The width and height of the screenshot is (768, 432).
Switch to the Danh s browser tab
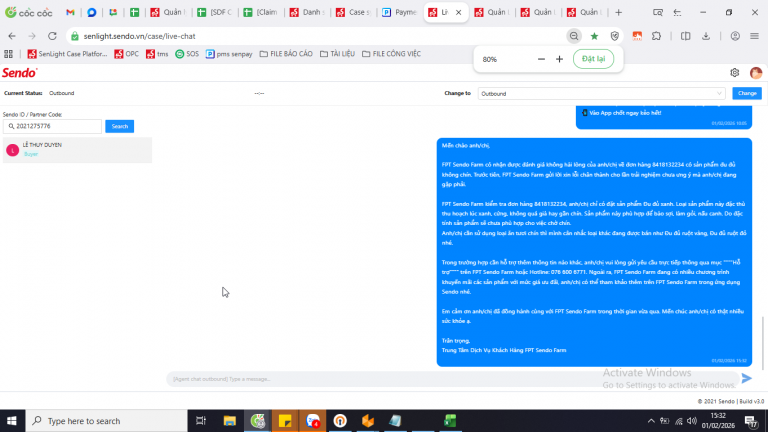pyautogui.click(x=307, y=12)
